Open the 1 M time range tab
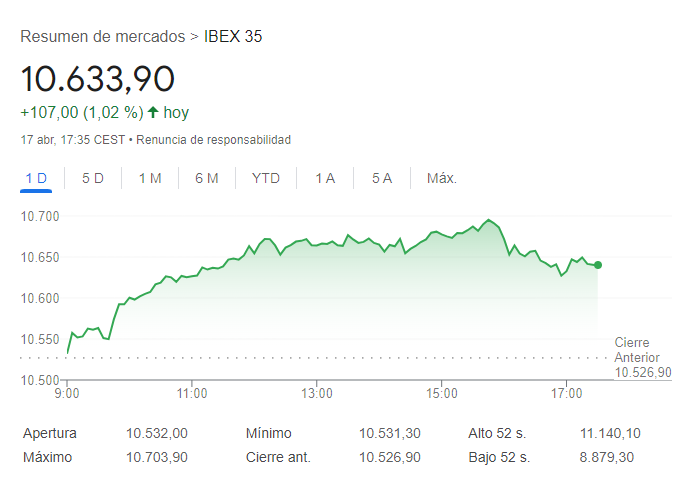The width and height of the screenshot is (695, 480). tap(150, 178)
